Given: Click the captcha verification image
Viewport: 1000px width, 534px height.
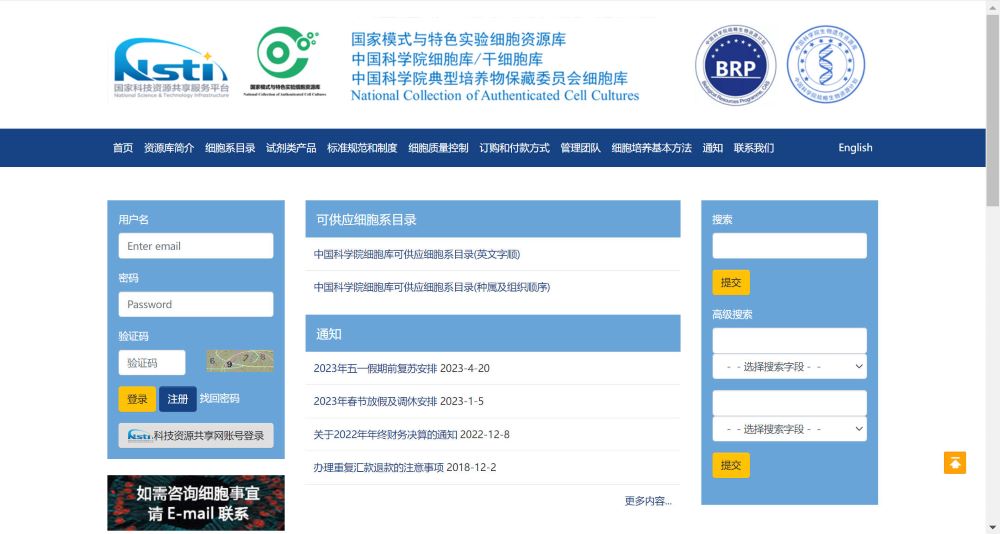Looking at the screenshot, I should point(239,361).
